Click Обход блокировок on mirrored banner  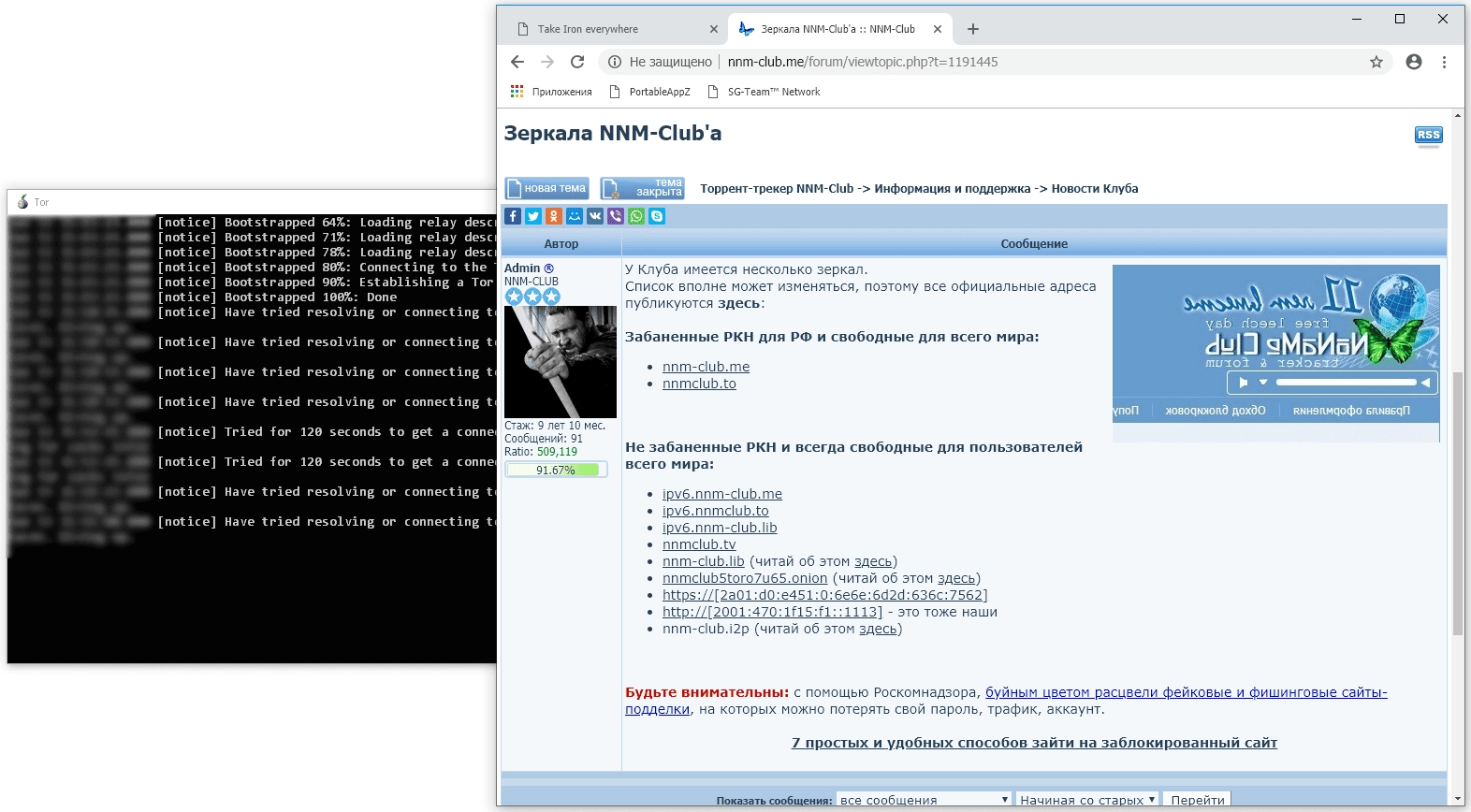pyautogui.click(x=1216, y=411)
